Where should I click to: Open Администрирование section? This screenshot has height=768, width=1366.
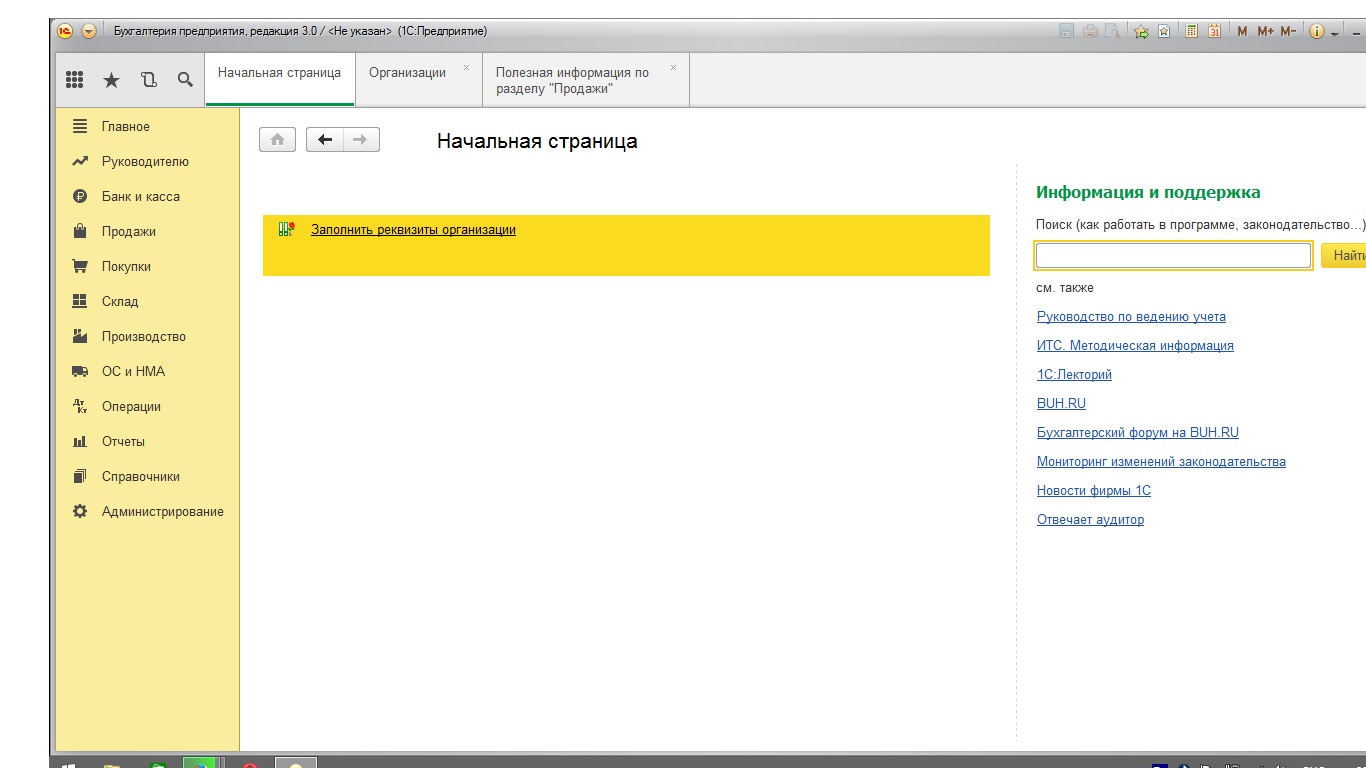(148, 512)
